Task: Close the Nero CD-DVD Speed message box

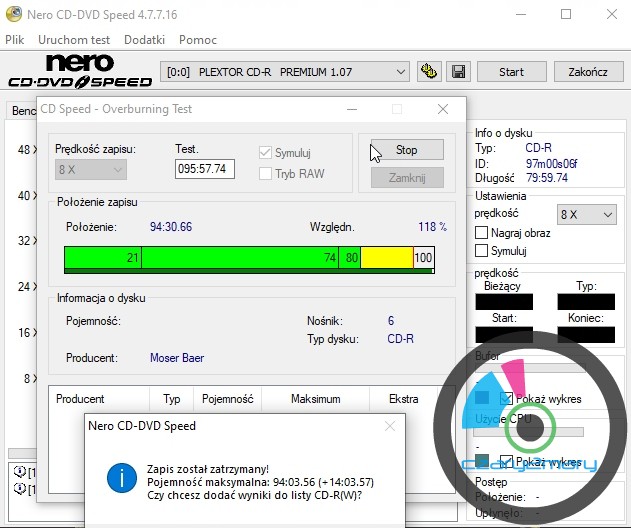Action: point(389,426)
